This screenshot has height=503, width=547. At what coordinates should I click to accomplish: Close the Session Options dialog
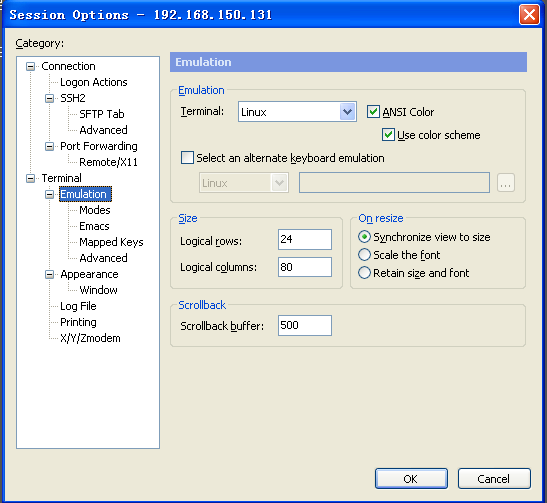click(529, 15)
